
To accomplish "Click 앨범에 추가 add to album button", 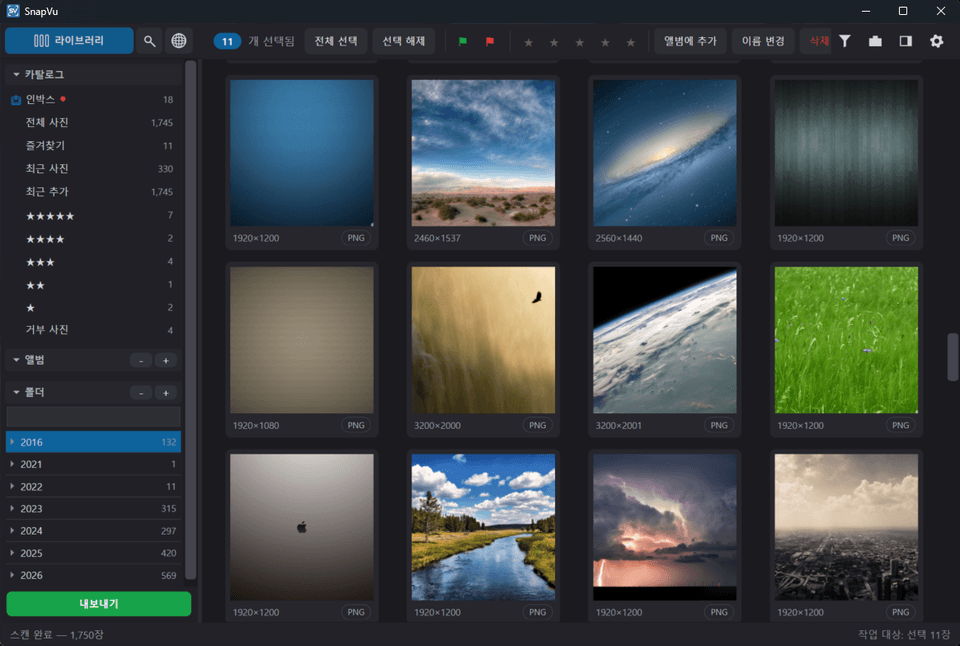I will point(690,41).
